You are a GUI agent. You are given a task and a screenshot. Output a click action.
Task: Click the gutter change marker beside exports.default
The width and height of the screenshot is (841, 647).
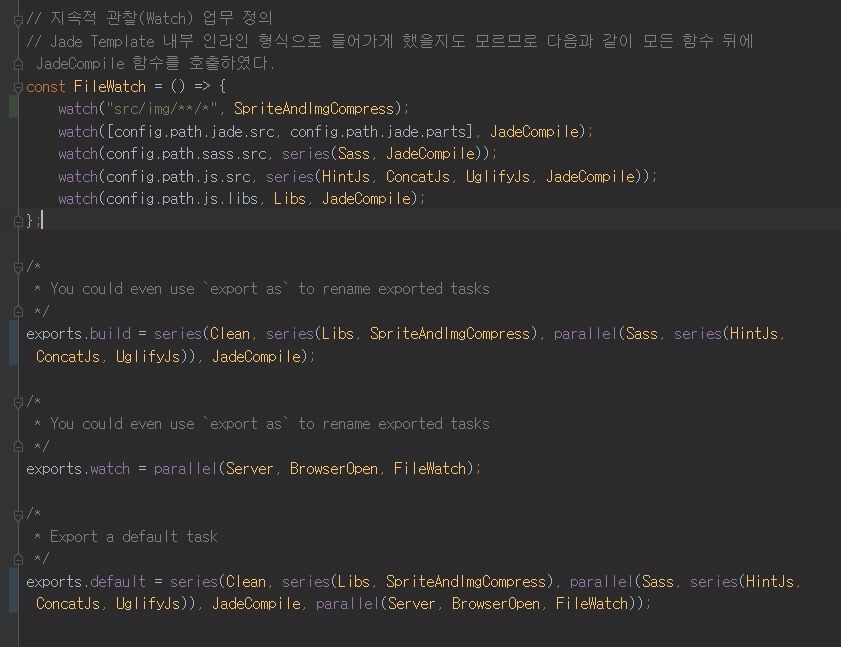pos(12,592)
